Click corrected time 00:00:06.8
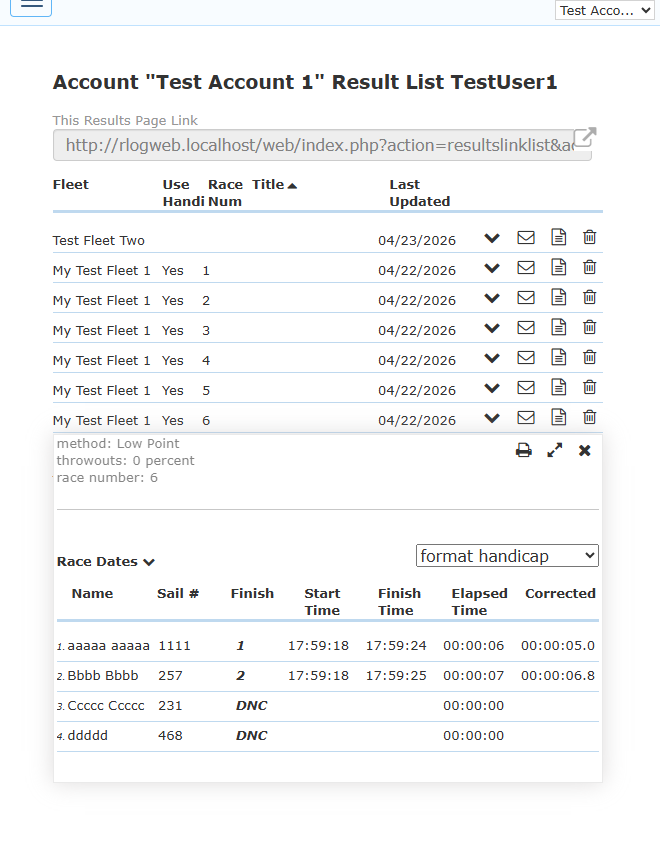The image size is (660, 843). (558, 676)
